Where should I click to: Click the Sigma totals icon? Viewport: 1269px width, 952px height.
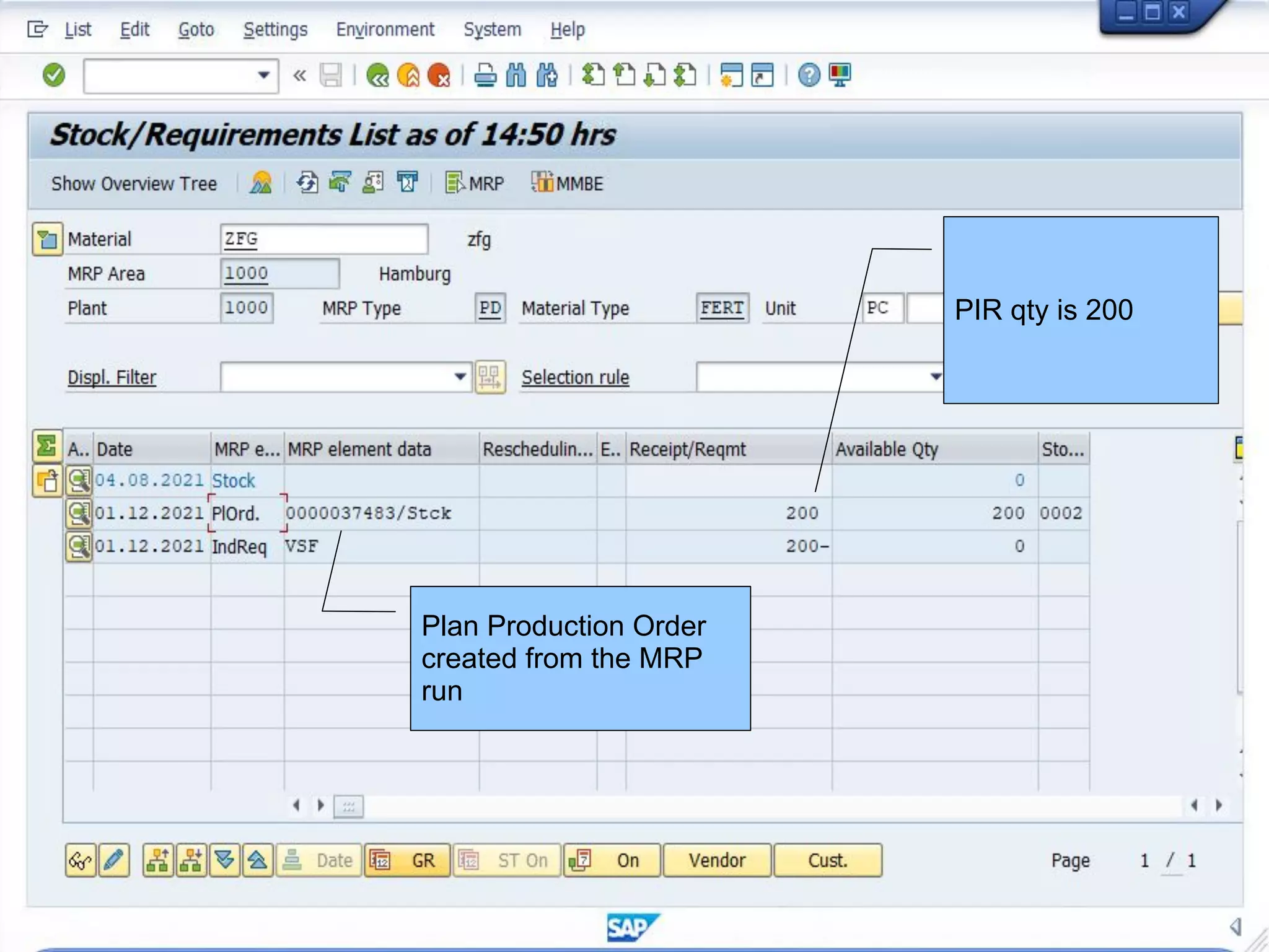click(47, 446)
